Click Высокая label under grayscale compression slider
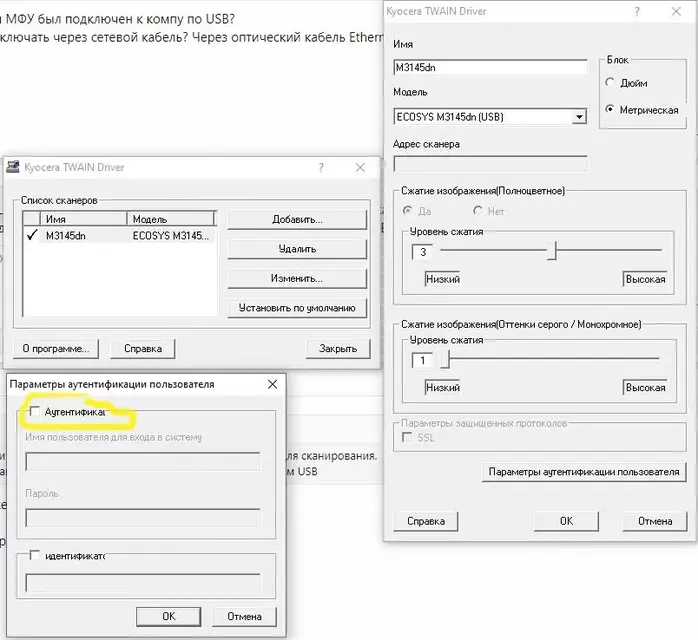The width and height of the screenshot is (698, 640). 645,387
